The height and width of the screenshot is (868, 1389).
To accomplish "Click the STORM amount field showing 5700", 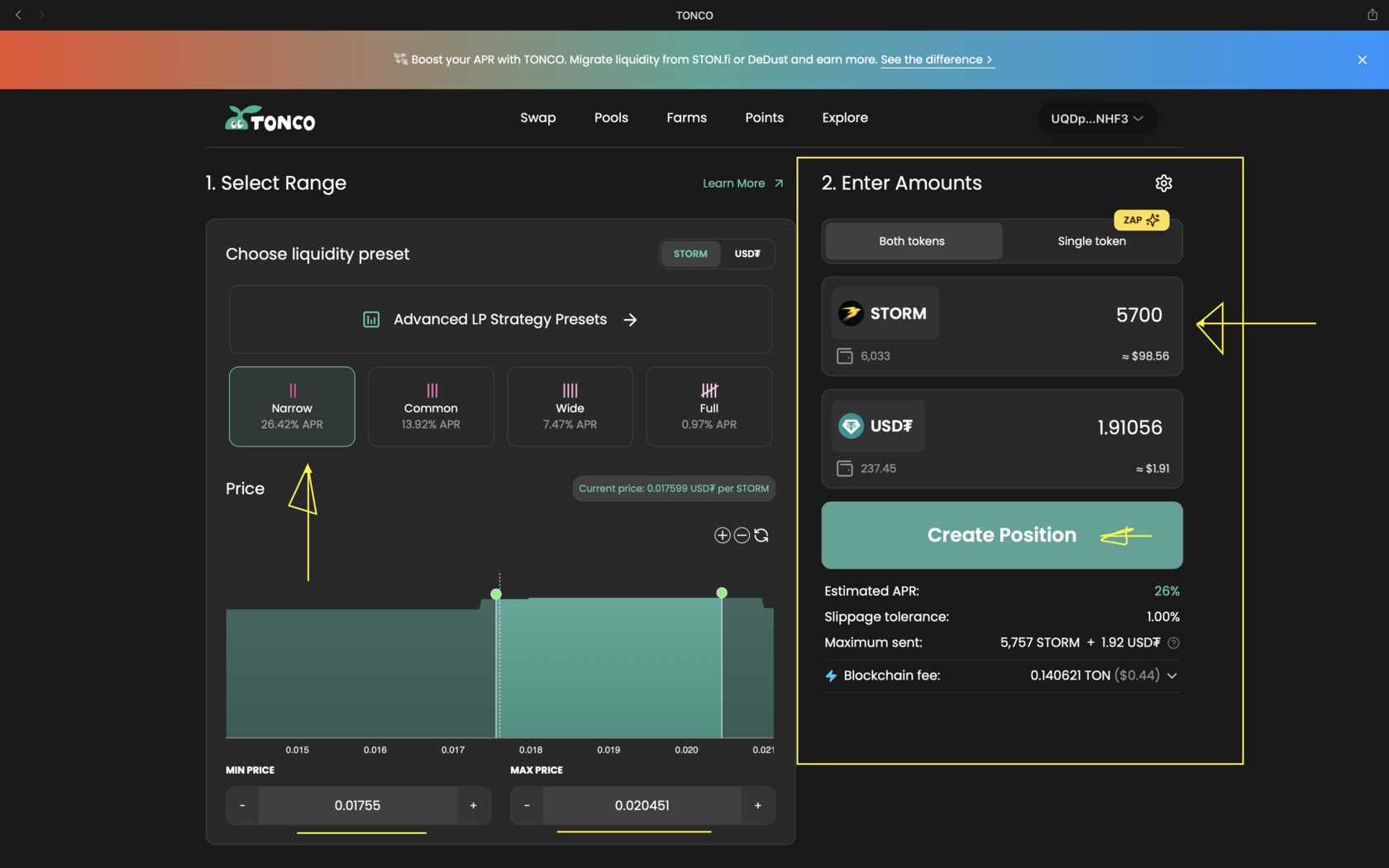I will [x=1138, y=315].
